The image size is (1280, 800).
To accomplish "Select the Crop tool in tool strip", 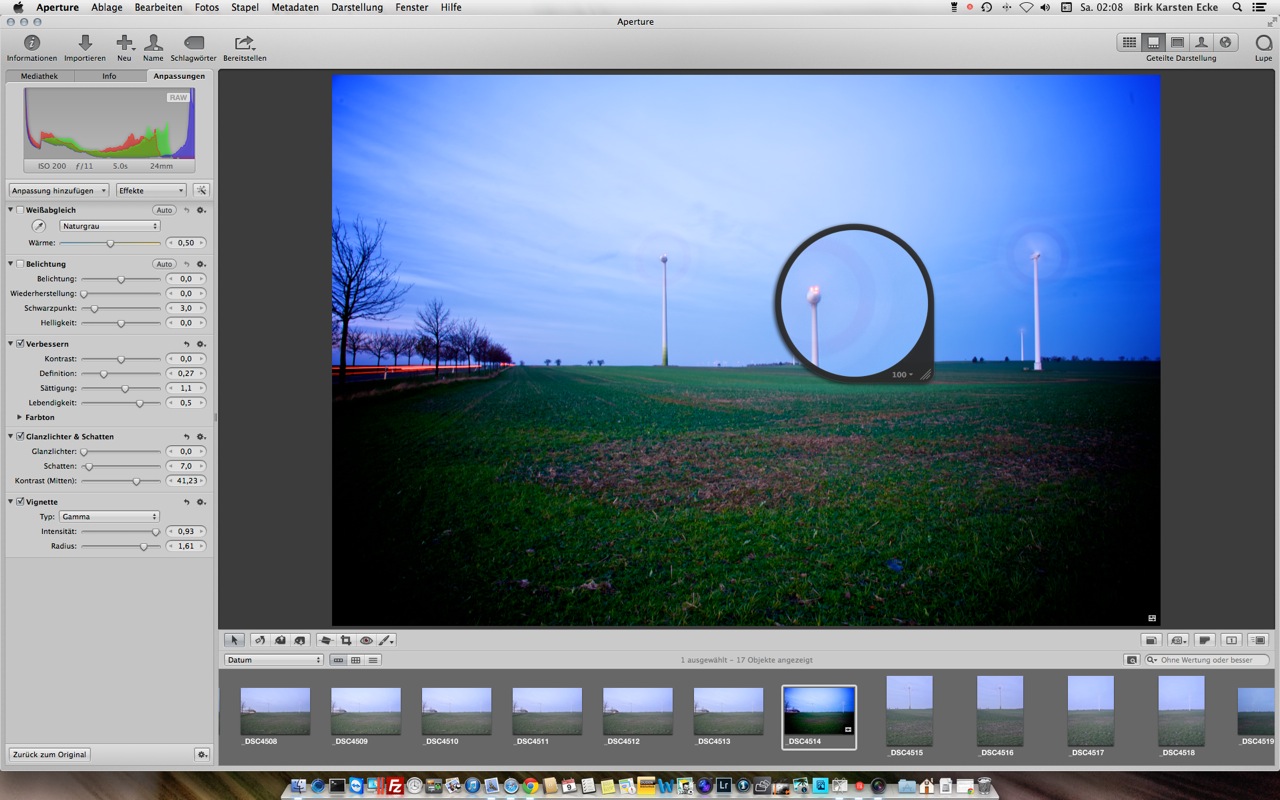I will (x=346, y=640).
